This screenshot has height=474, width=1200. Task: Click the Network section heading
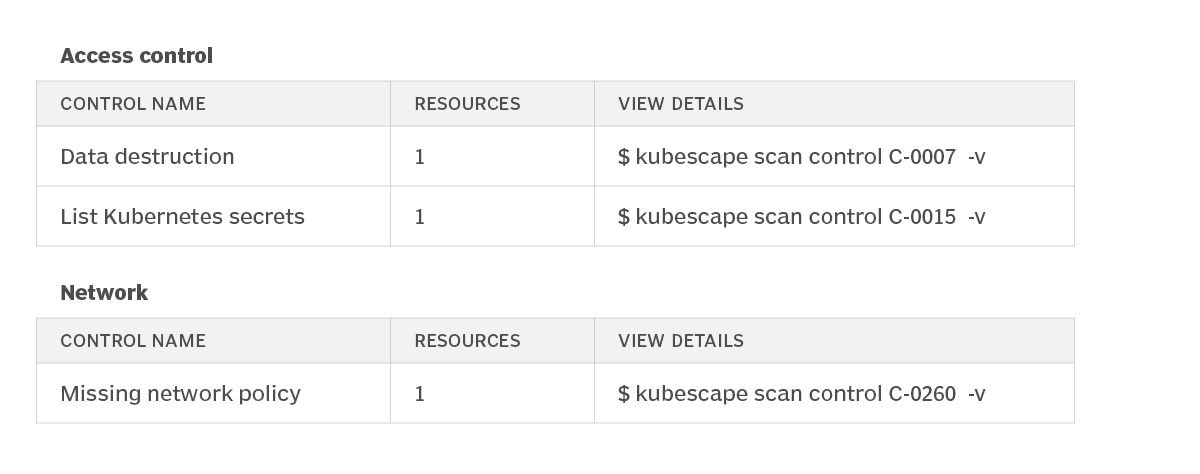(x=104, y=293)
